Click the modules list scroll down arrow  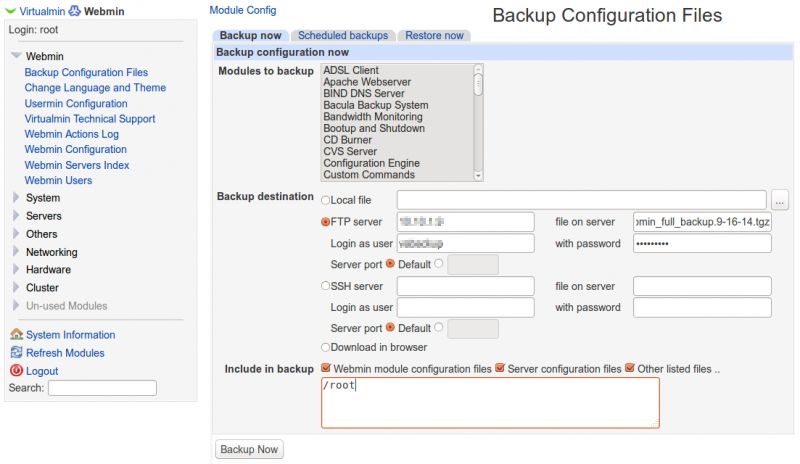click(478, 176)
